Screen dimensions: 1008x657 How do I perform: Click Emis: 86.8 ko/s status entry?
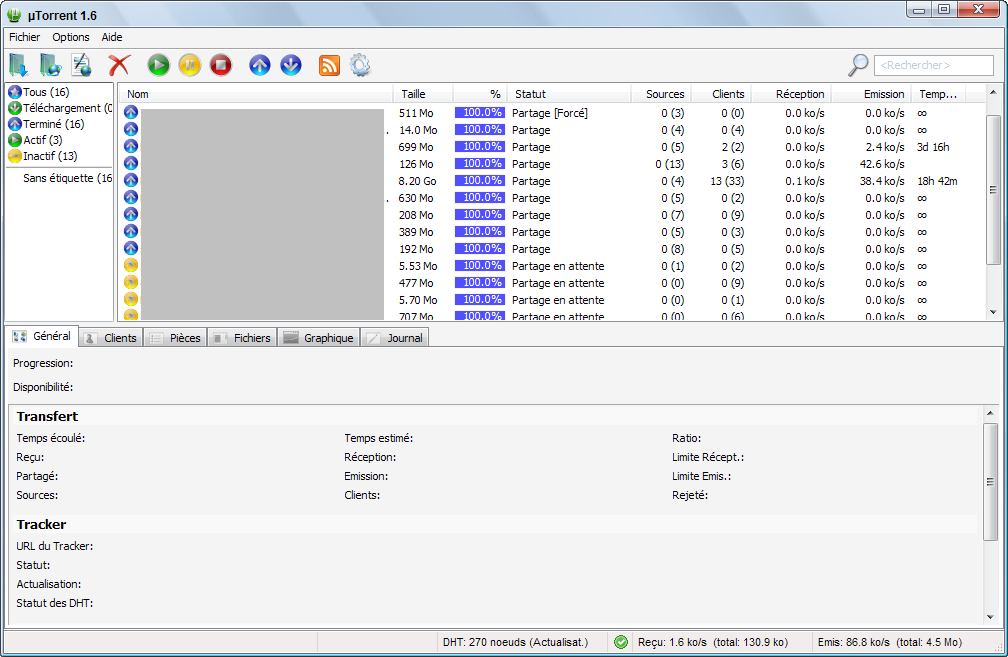coord(890,642)
